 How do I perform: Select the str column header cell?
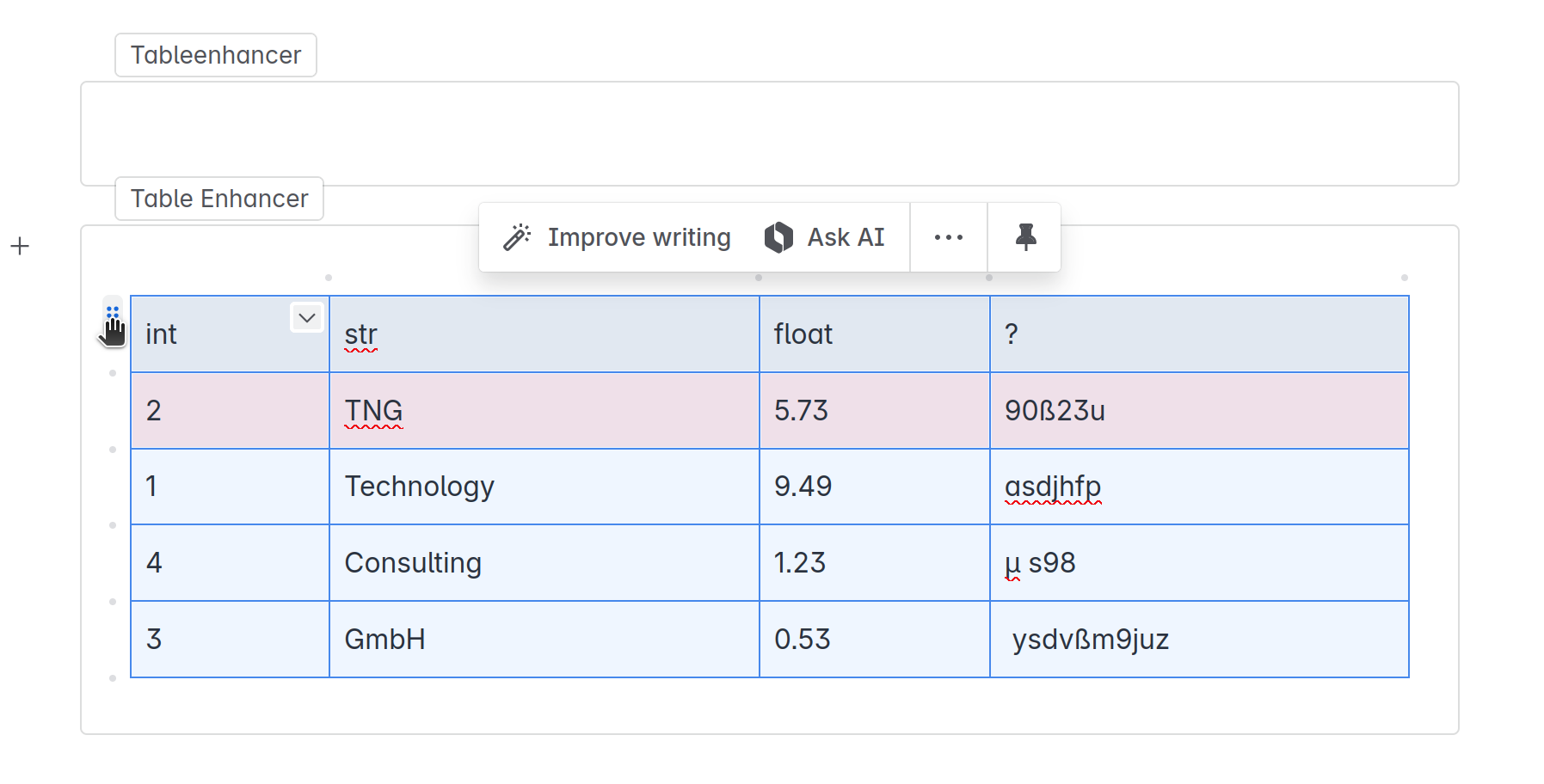[x=542, y=334]
